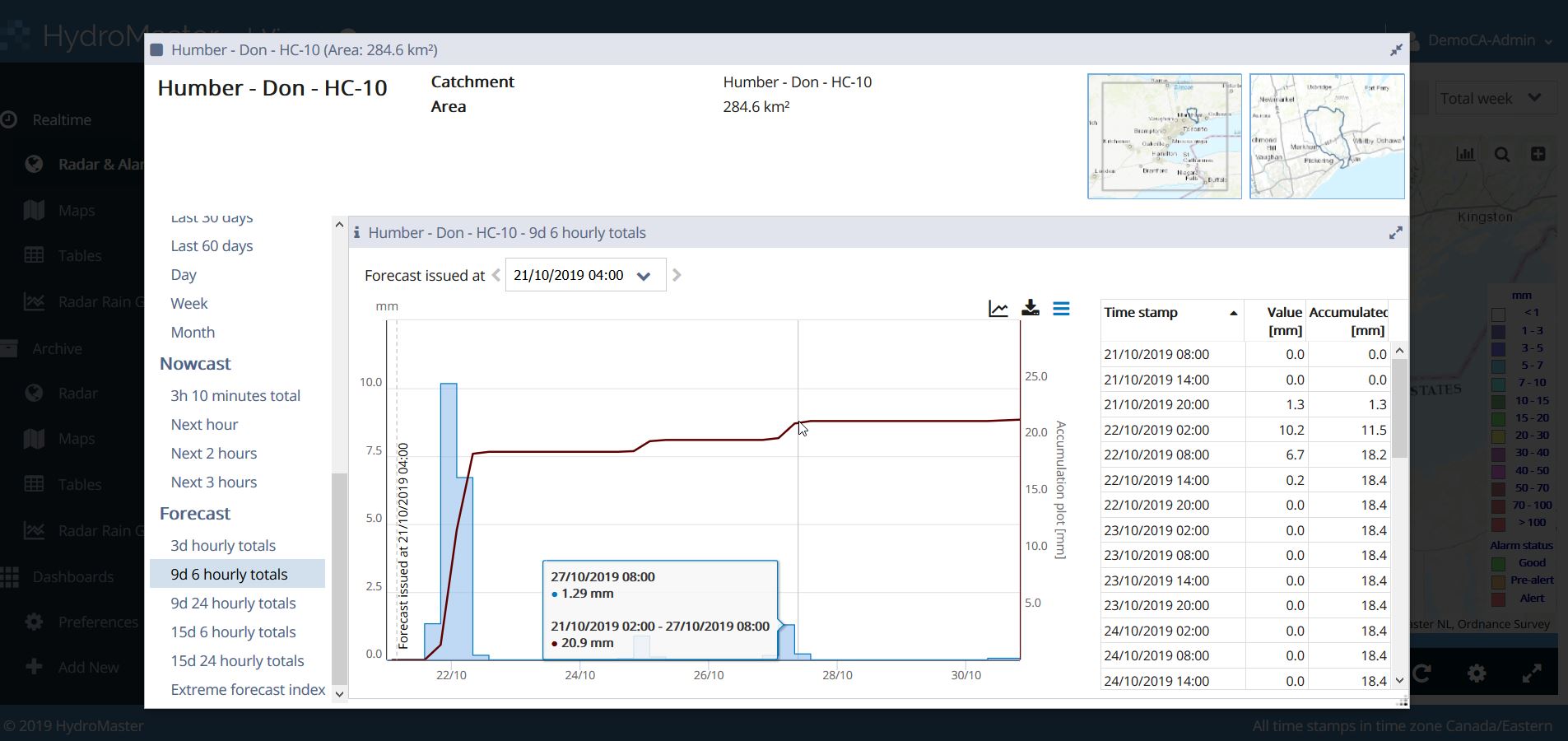Screen dimensions: 1568x741
Task: Switch chart display with the line graph icon
Action: [x=998, y=309]
